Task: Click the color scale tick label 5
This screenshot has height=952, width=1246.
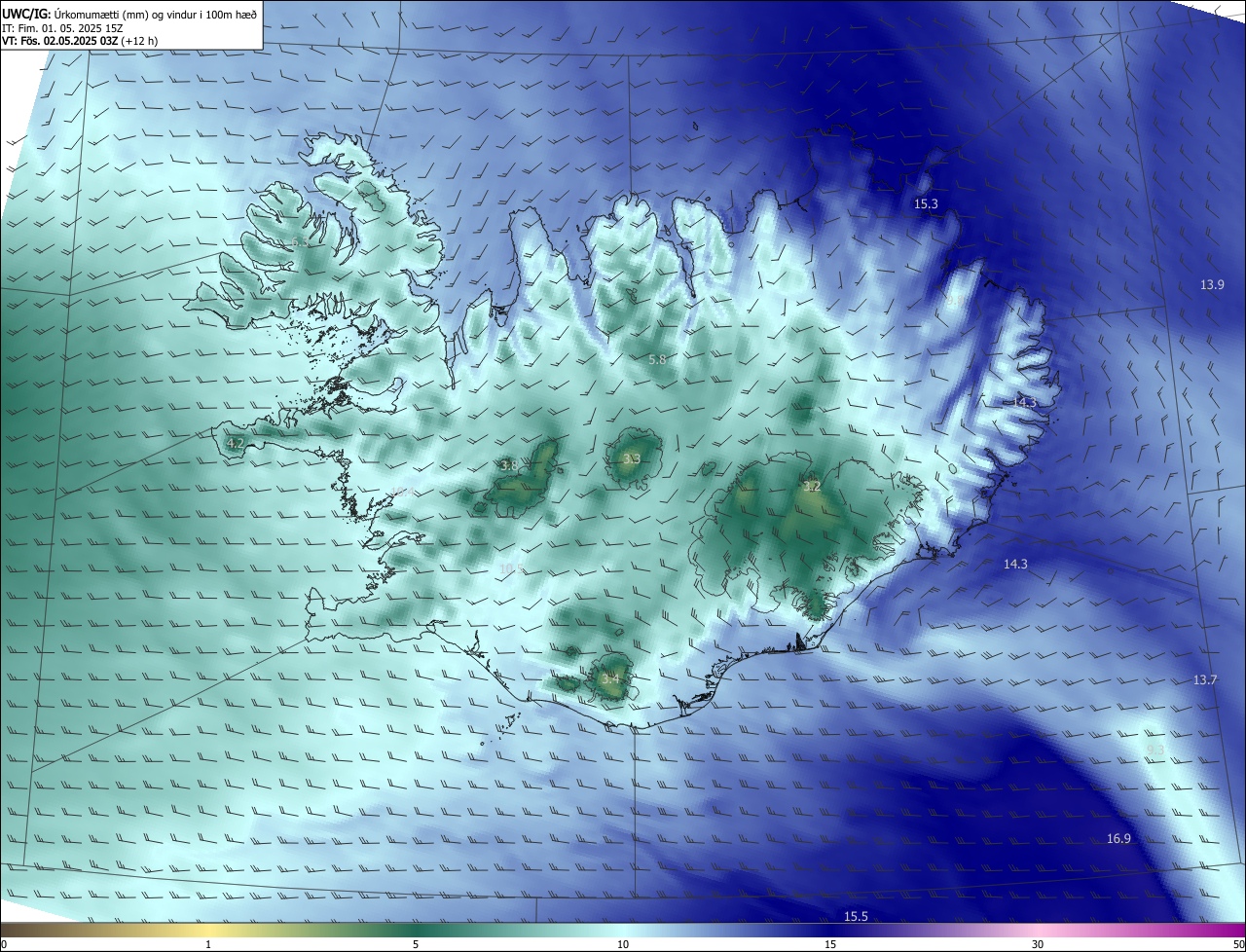Action: click(x=416, y=944)
